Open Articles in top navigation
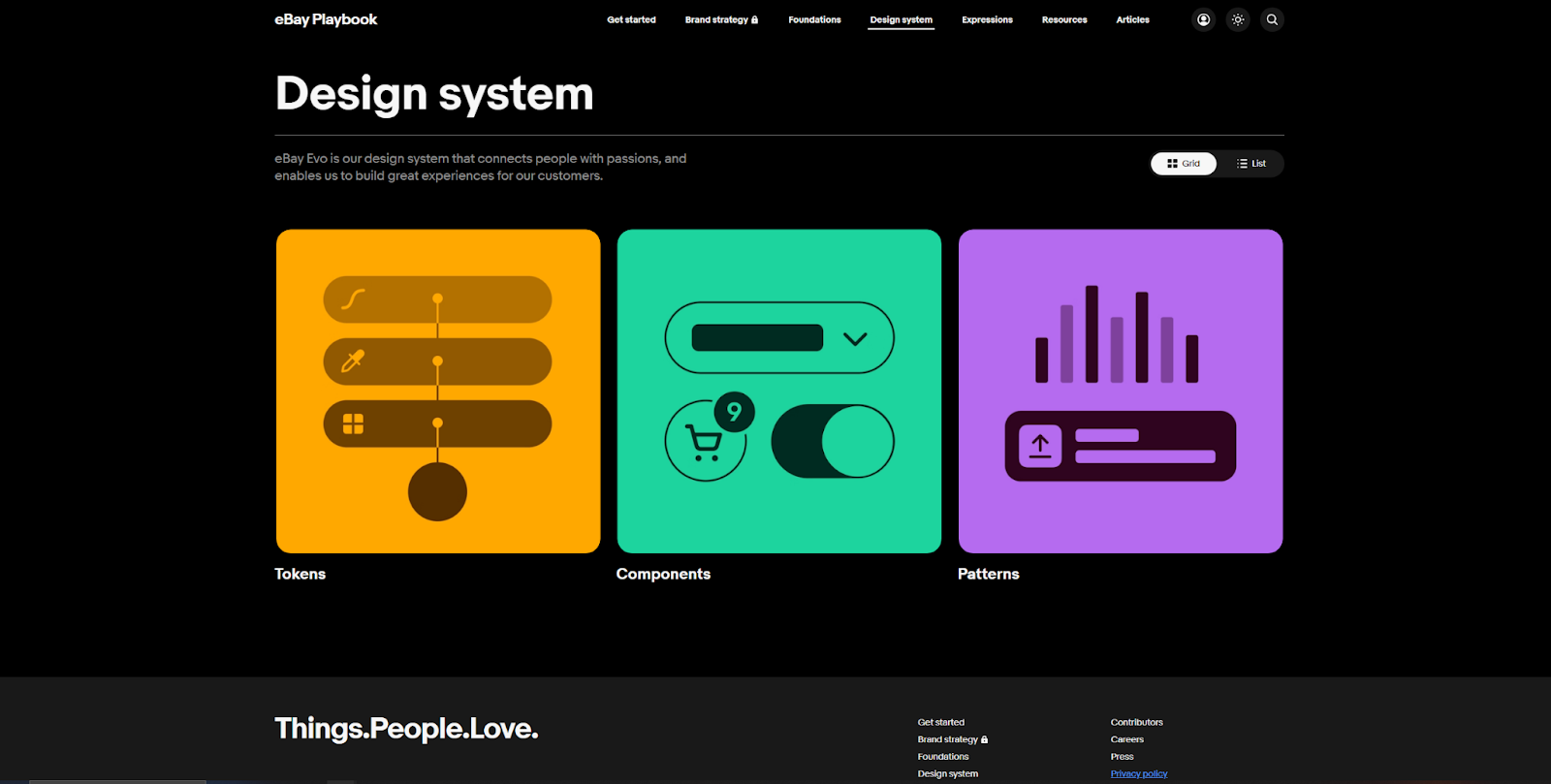The height and width of the screenshot is (784, 1551). (1132, 19)
